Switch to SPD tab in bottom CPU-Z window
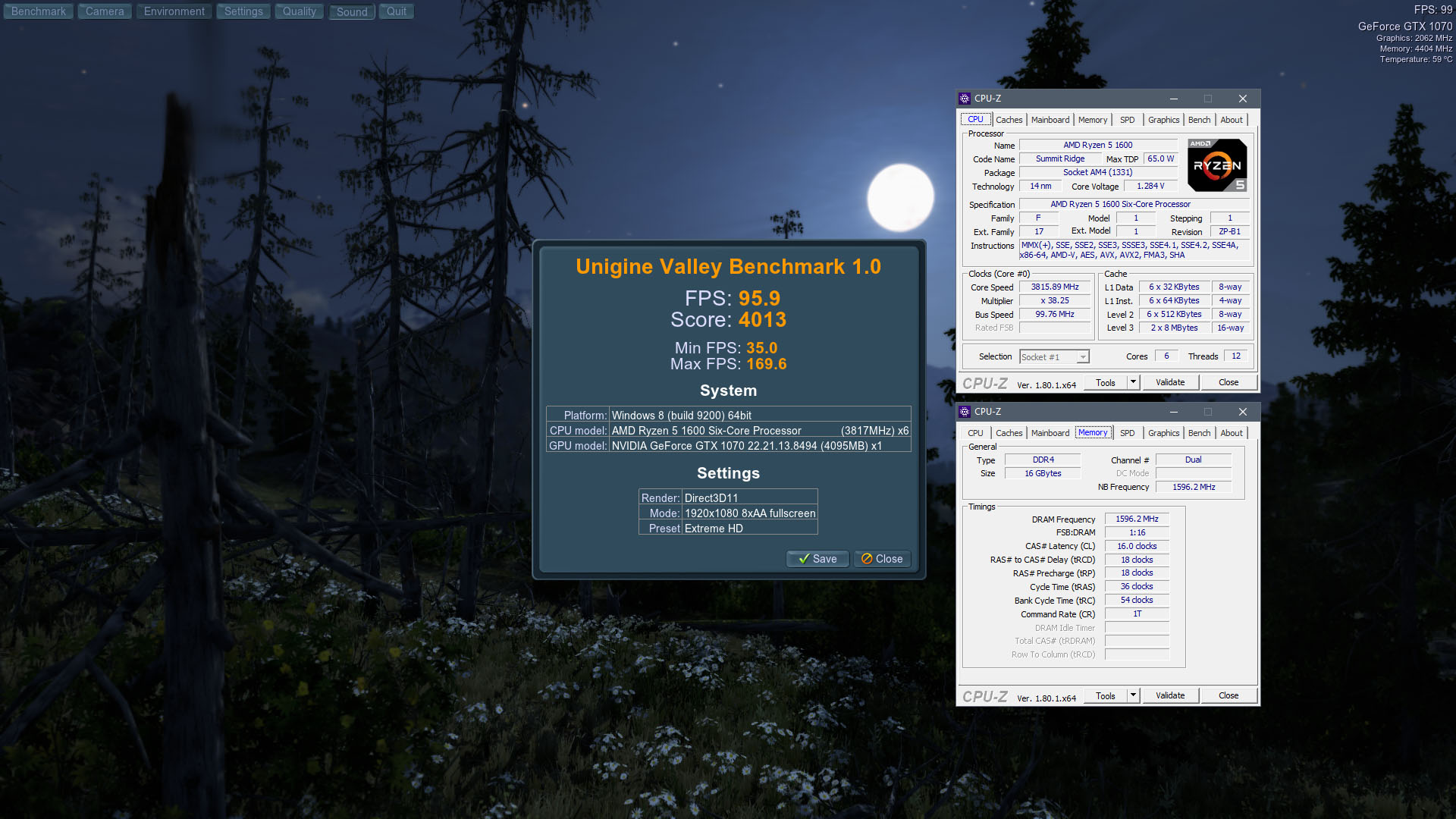The height and width of the screenshot is (819, 1456). coord(1128,433)
